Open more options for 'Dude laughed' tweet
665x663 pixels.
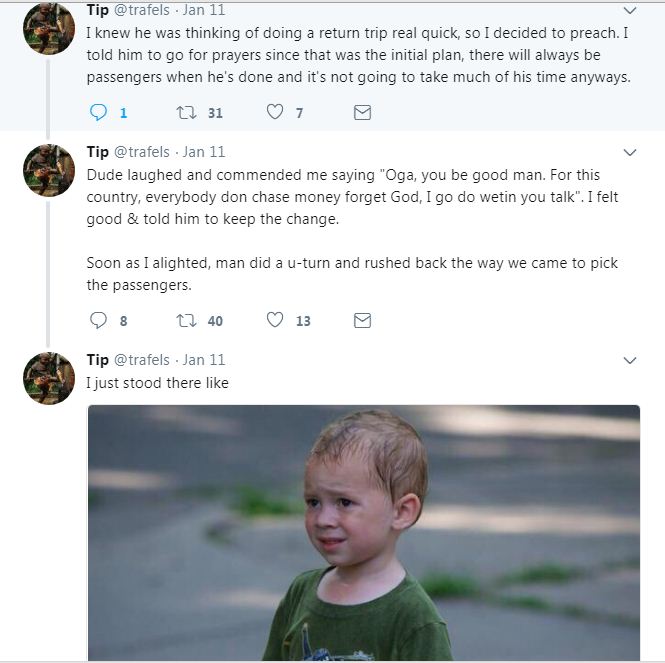pos(630,152)
